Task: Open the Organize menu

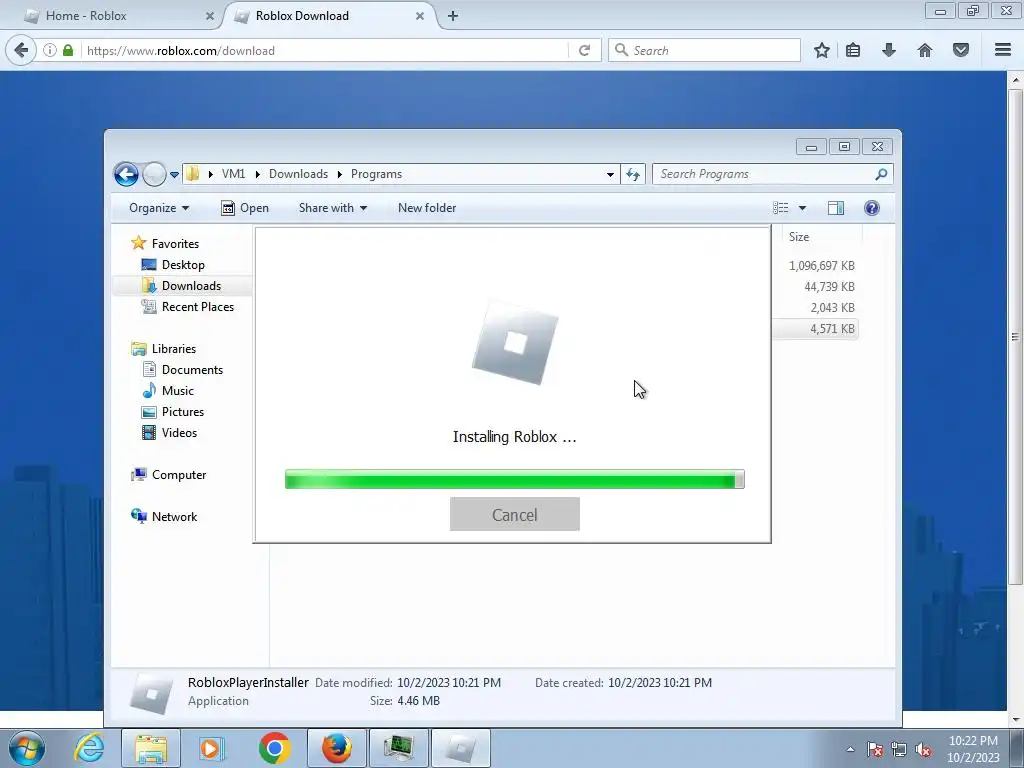Action: [159, 208]
